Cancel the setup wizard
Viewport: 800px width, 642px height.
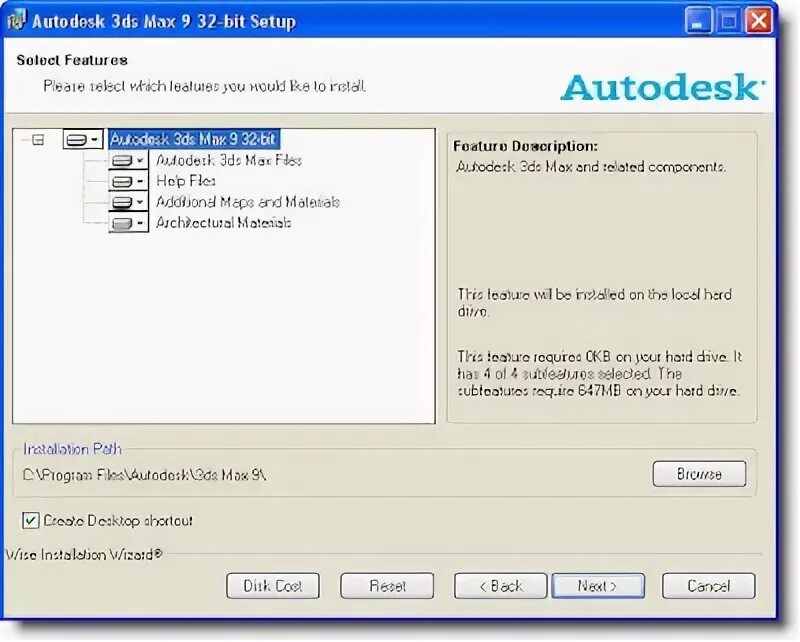(709, 585)
